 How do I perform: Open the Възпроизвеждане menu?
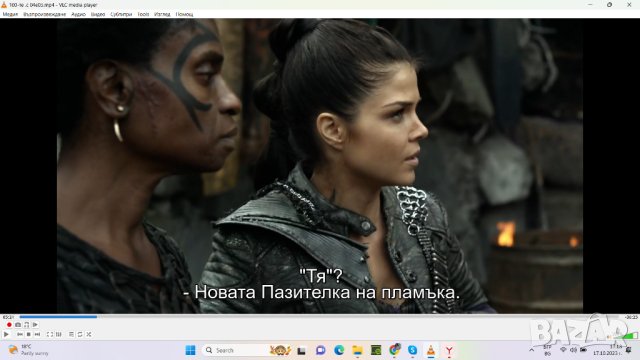44,14
